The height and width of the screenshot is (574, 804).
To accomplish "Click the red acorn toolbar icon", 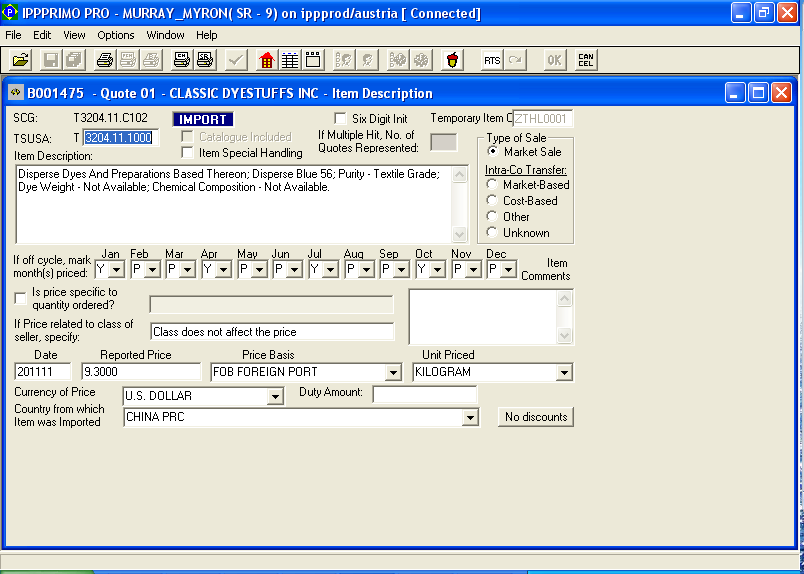I will click(x=453, y=60).
